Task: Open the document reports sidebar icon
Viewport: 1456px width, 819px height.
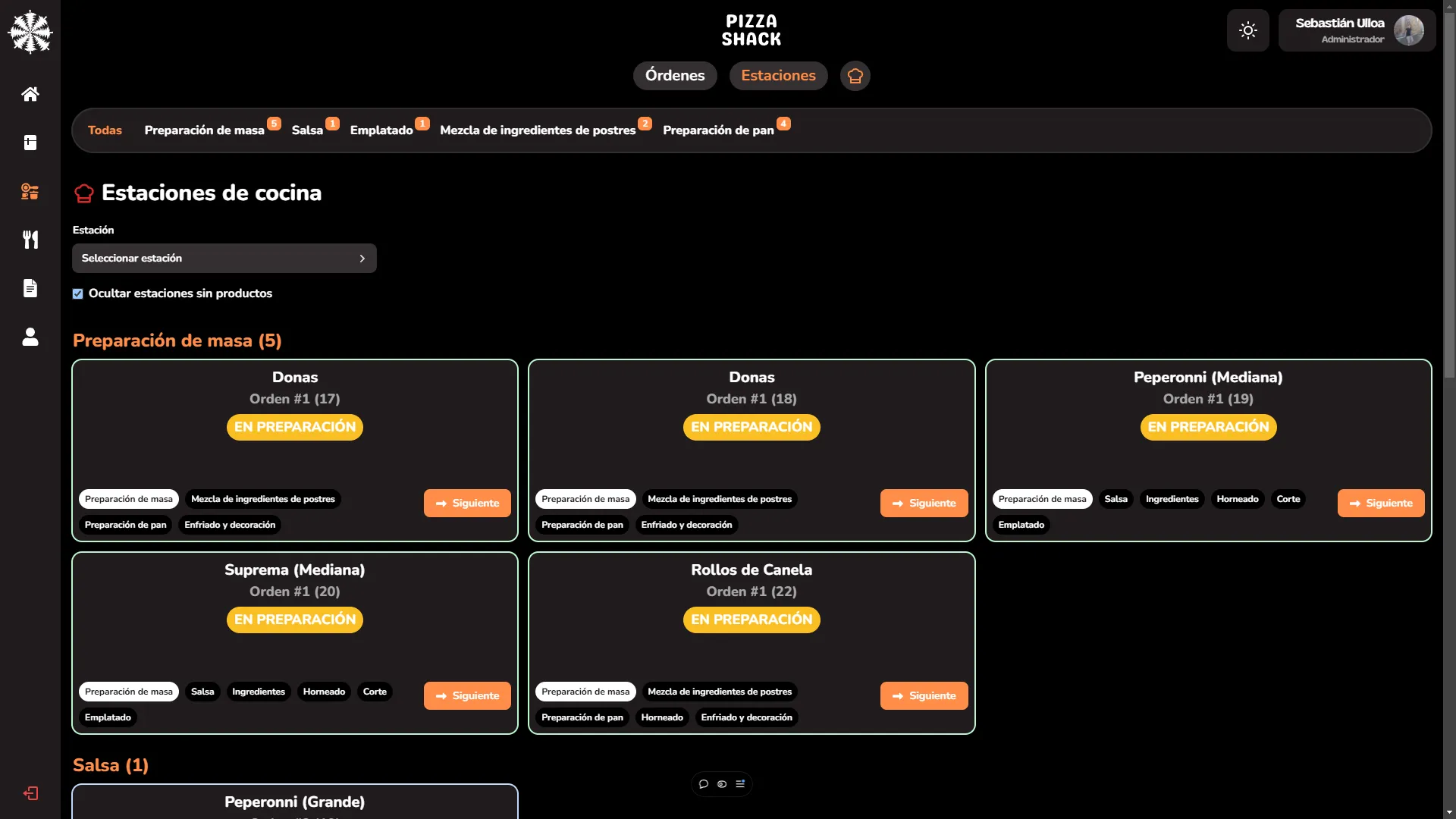Action: [30, 288]
